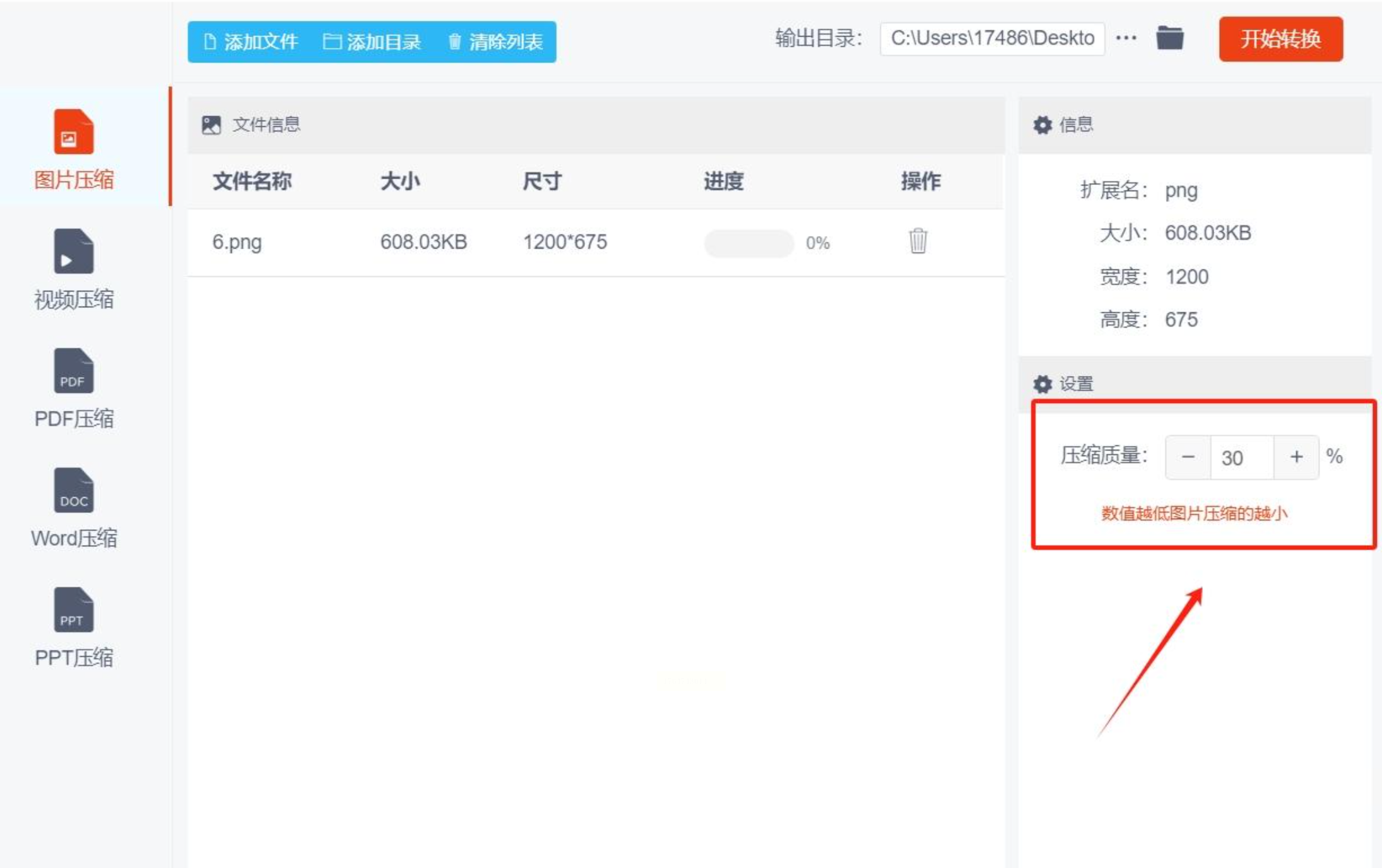Click 清除列表 to clear the list
The height and width of the screenshot is (868, 1382).
tap(496, 42)
